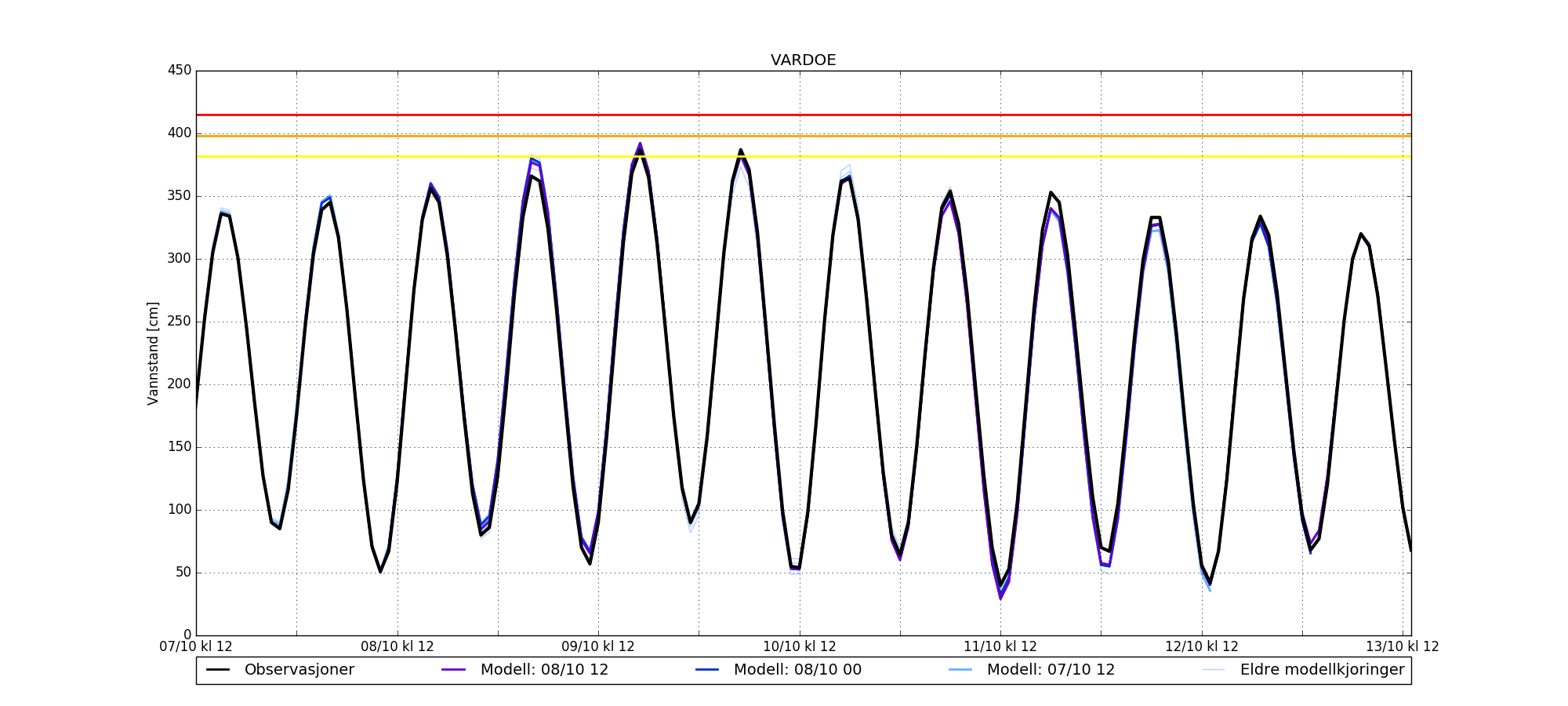1568x706 pixels.
Task: Click the VARDOE chart title
Action: (803, 60)
